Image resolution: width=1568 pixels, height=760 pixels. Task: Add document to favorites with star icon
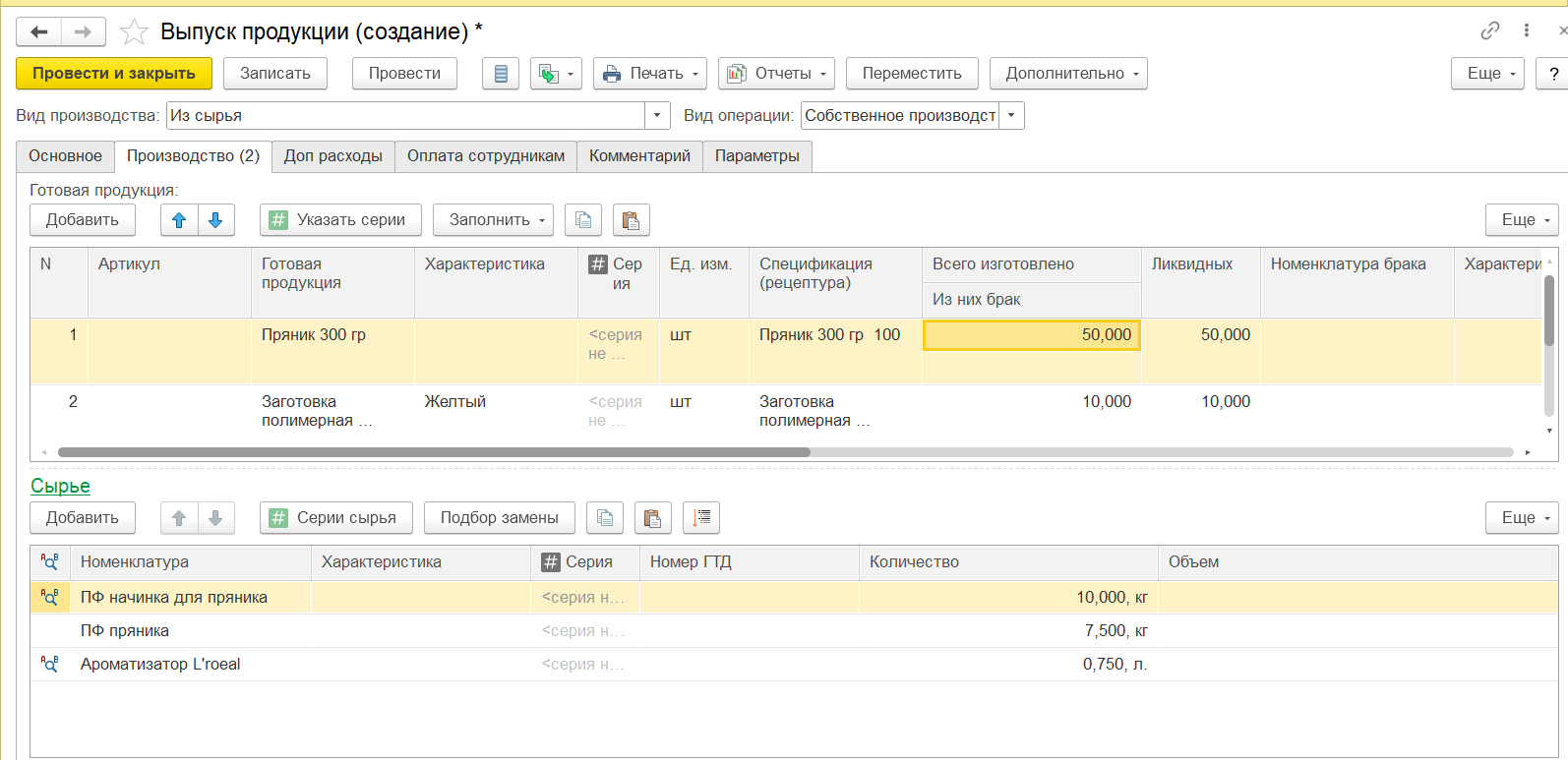[x=134, y=32]
